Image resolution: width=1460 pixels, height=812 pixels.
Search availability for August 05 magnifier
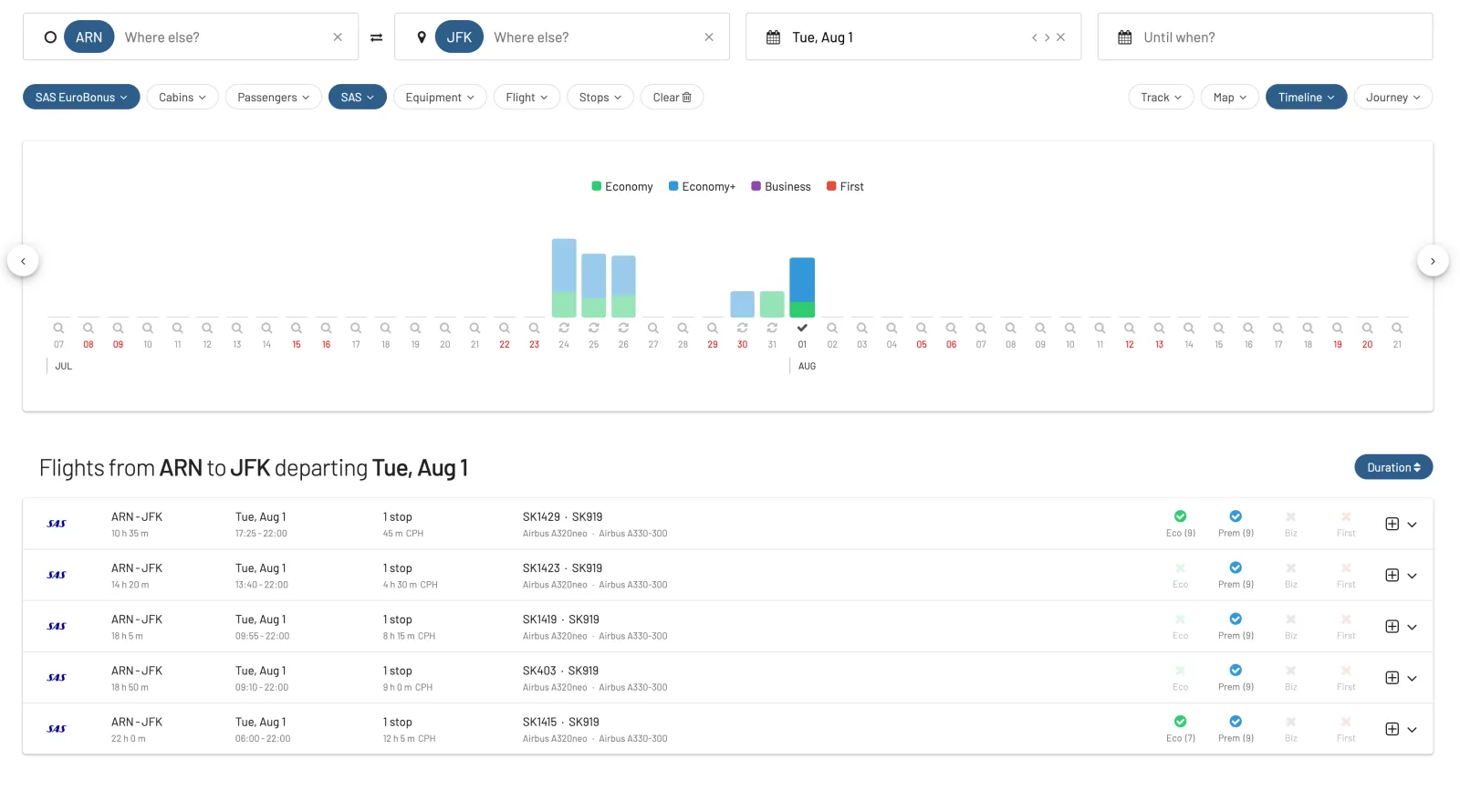click(922, 328)
